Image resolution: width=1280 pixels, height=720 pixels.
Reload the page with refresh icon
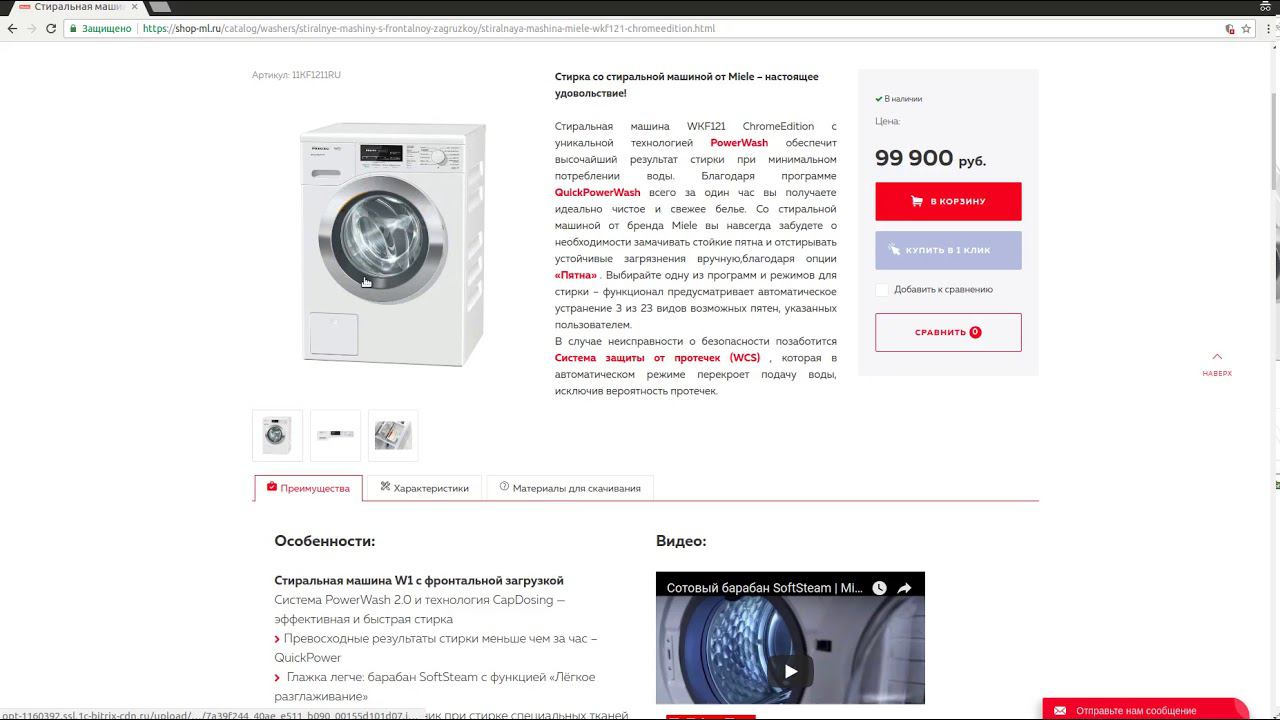coord(50,28)
